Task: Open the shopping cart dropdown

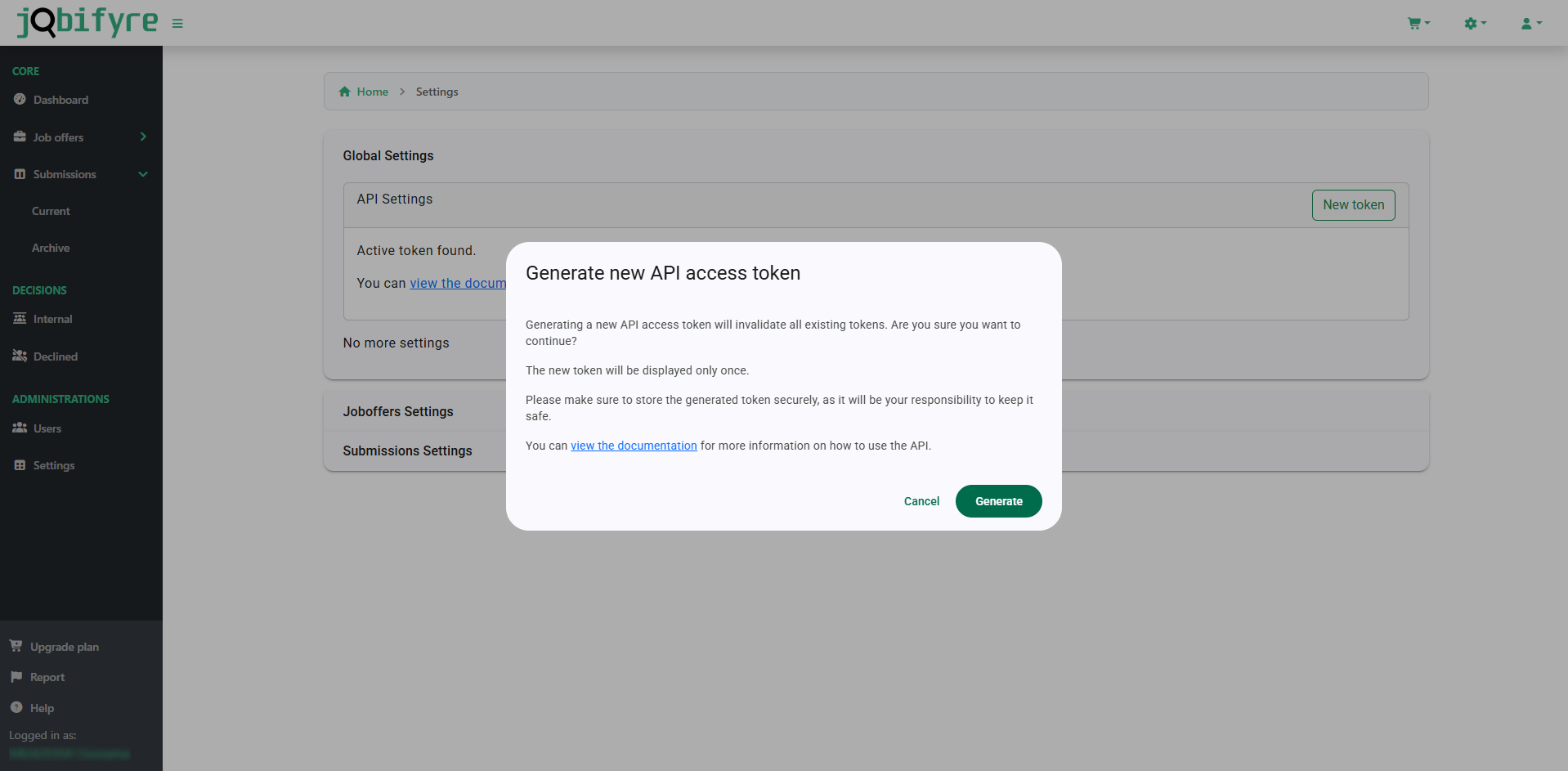Action: (1418, 23)
